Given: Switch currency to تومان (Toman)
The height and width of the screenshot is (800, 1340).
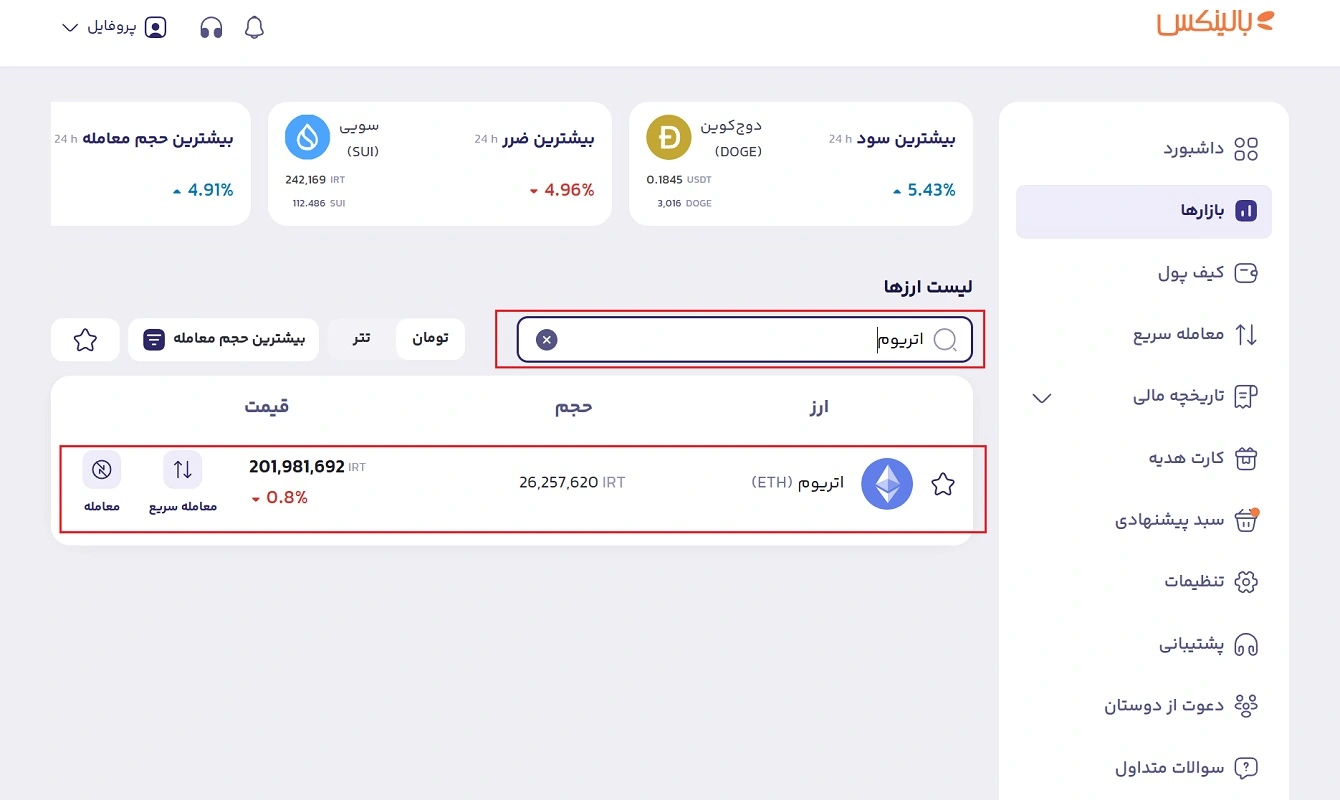Looking at the screenshot, I should [x=430, y=339].
